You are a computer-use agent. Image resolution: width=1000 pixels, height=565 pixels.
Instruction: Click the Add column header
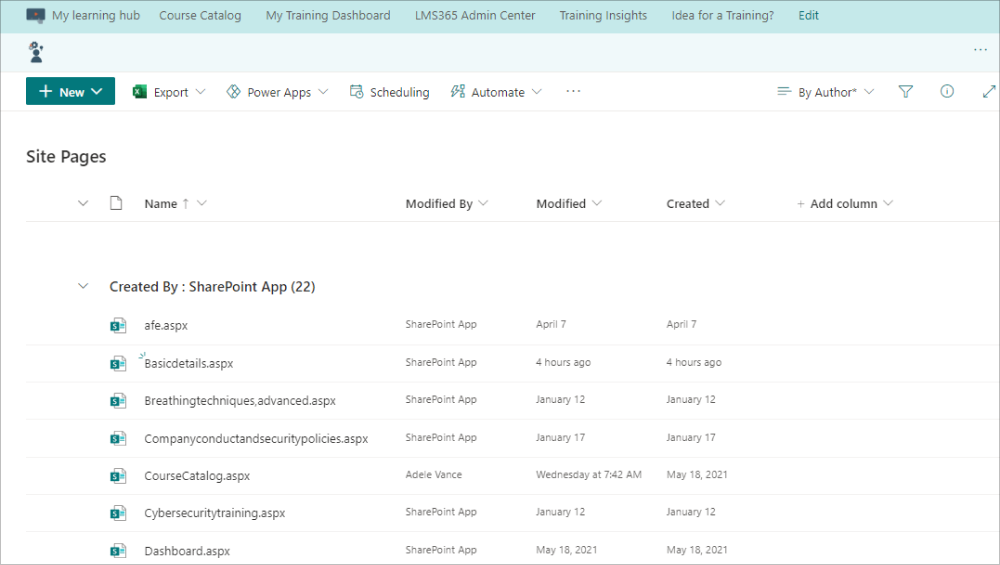(x=844, y=203)
